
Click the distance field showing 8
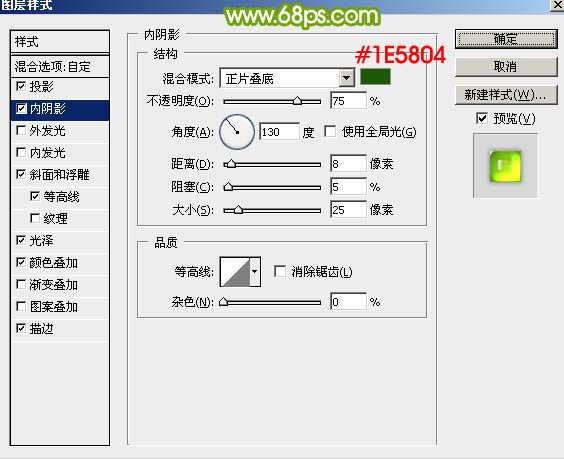(348, 164)
